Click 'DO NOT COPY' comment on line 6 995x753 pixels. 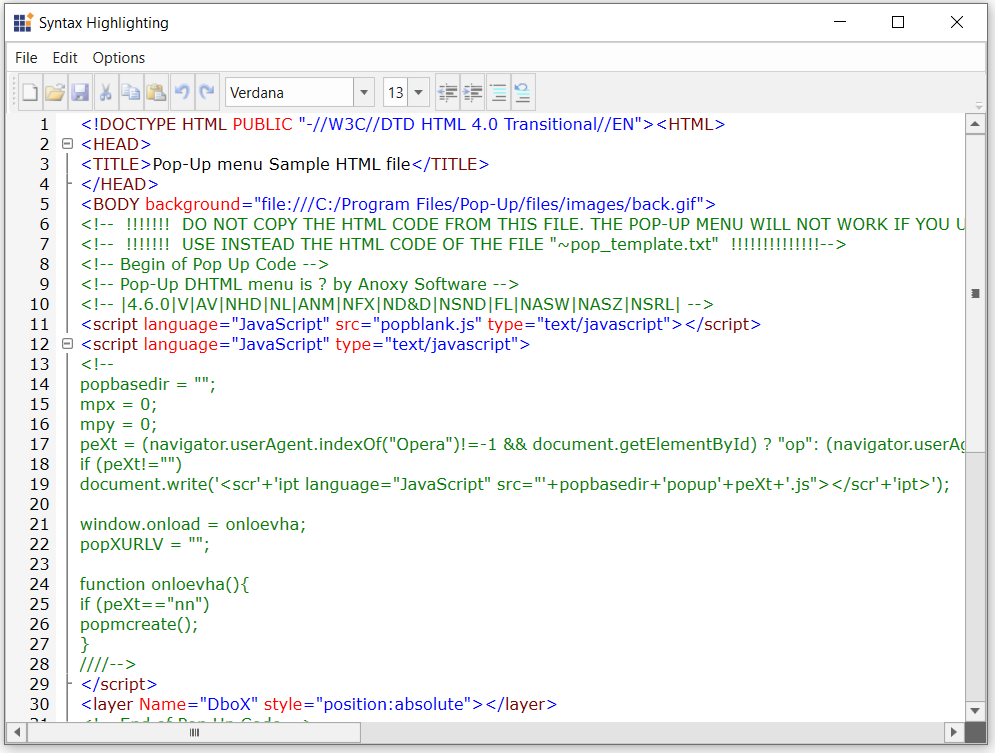tap(522, 224)
